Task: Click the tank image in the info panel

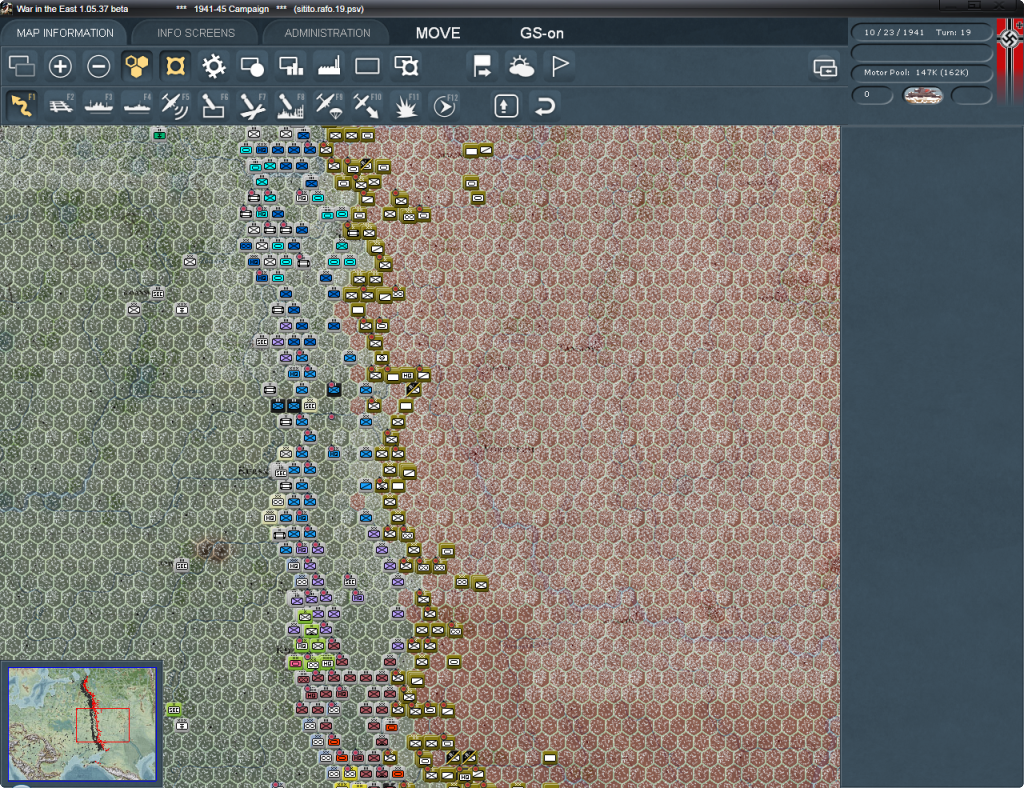Action: point(922,95)
